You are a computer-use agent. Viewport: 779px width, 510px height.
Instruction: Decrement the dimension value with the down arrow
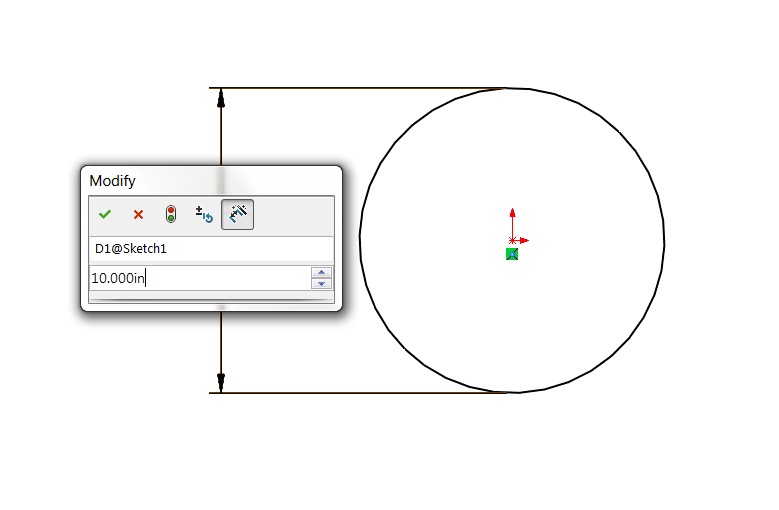(321, 284)
